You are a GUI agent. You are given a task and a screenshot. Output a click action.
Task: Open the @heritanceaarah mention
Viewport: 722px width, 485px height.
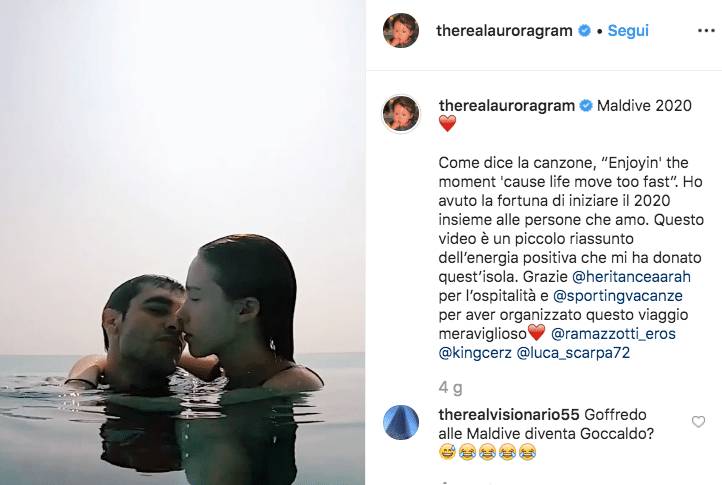coord(631,277)
